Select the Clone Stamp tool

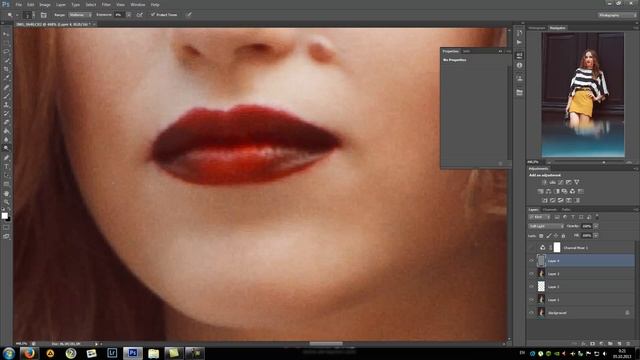tap(6, 105)
